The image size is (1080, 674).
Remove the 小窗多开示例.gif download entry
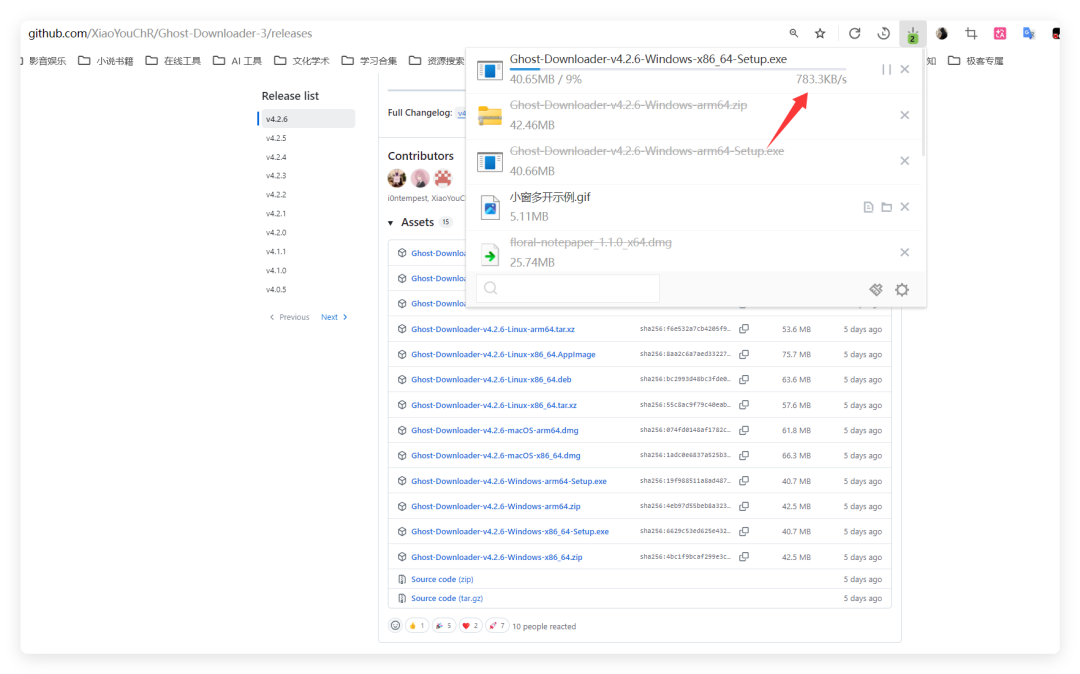click(905, 207)
